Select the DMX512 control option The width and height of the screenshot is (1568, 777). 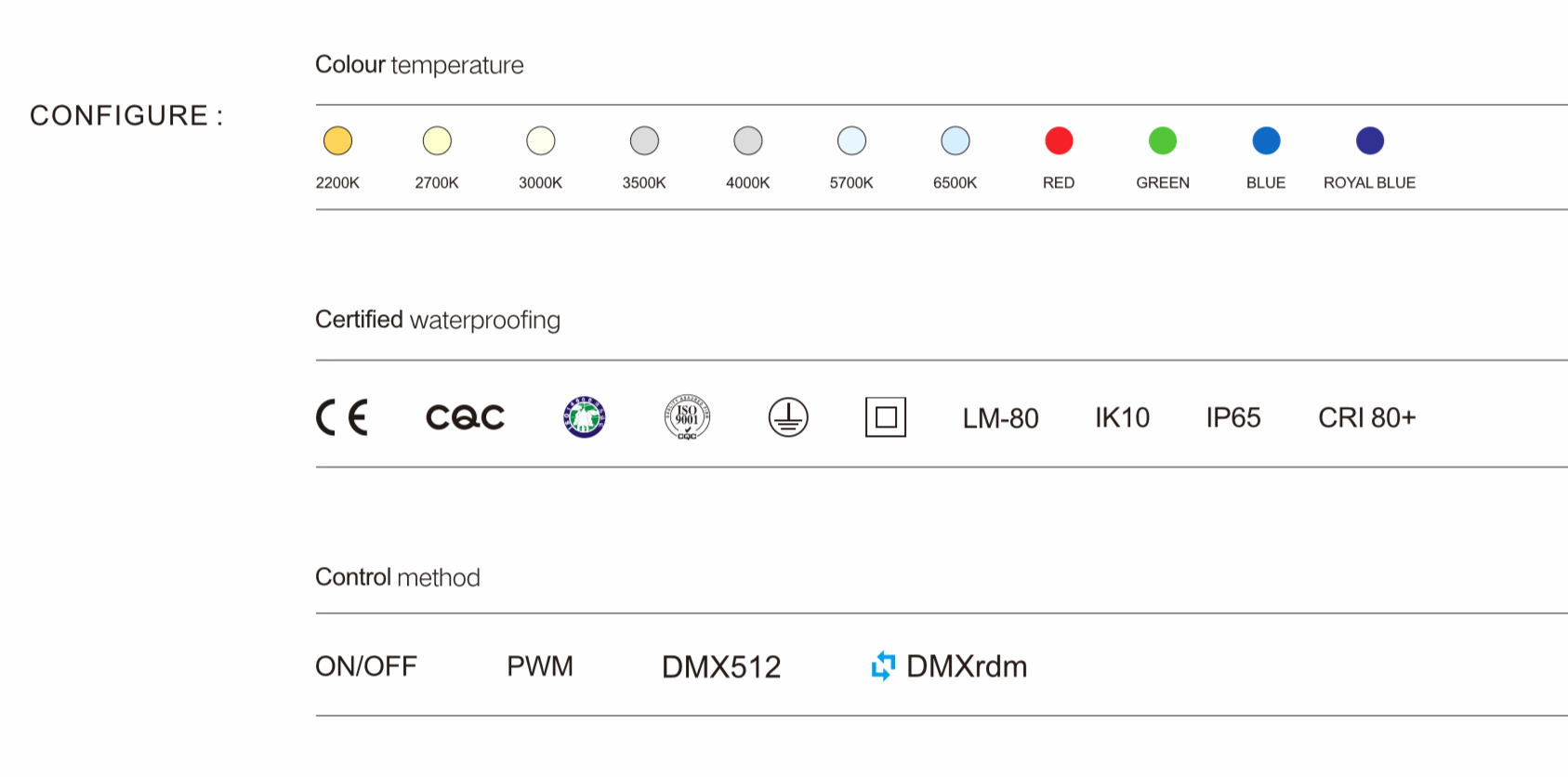point(721,667)
